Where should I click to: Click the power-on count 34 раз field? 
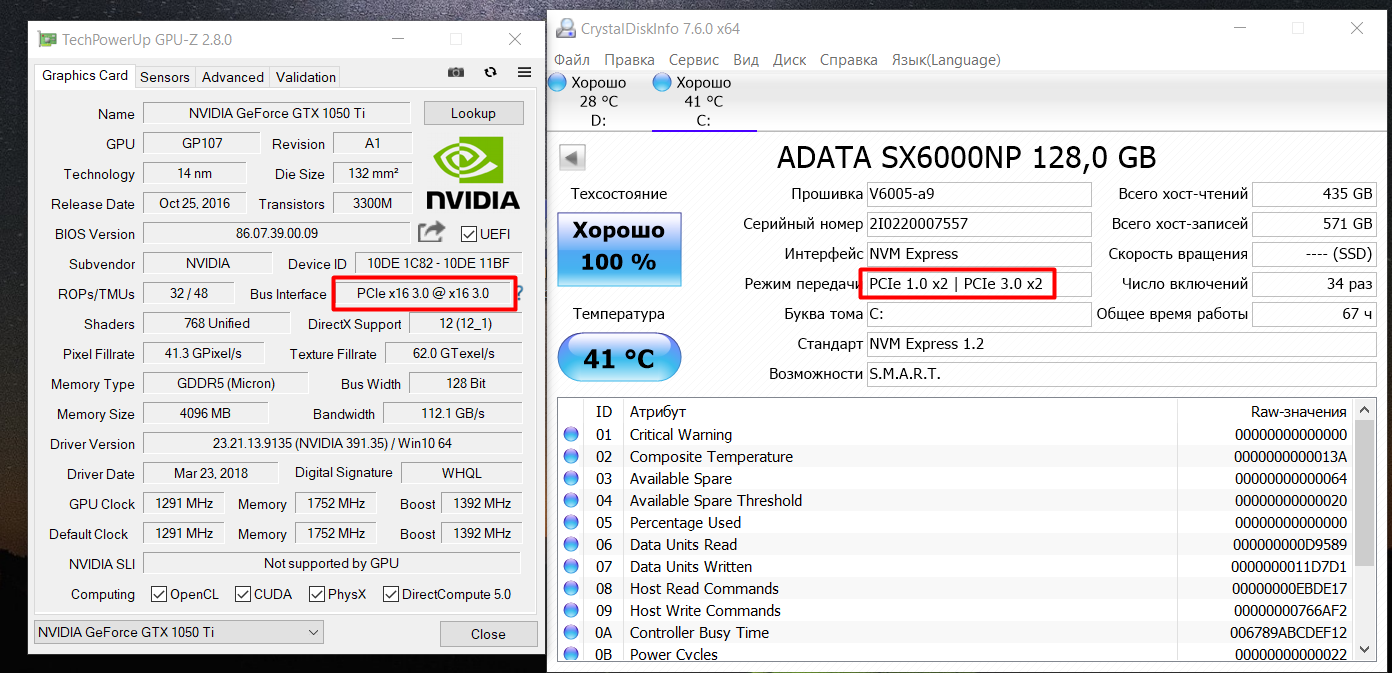pos(1314,284)
